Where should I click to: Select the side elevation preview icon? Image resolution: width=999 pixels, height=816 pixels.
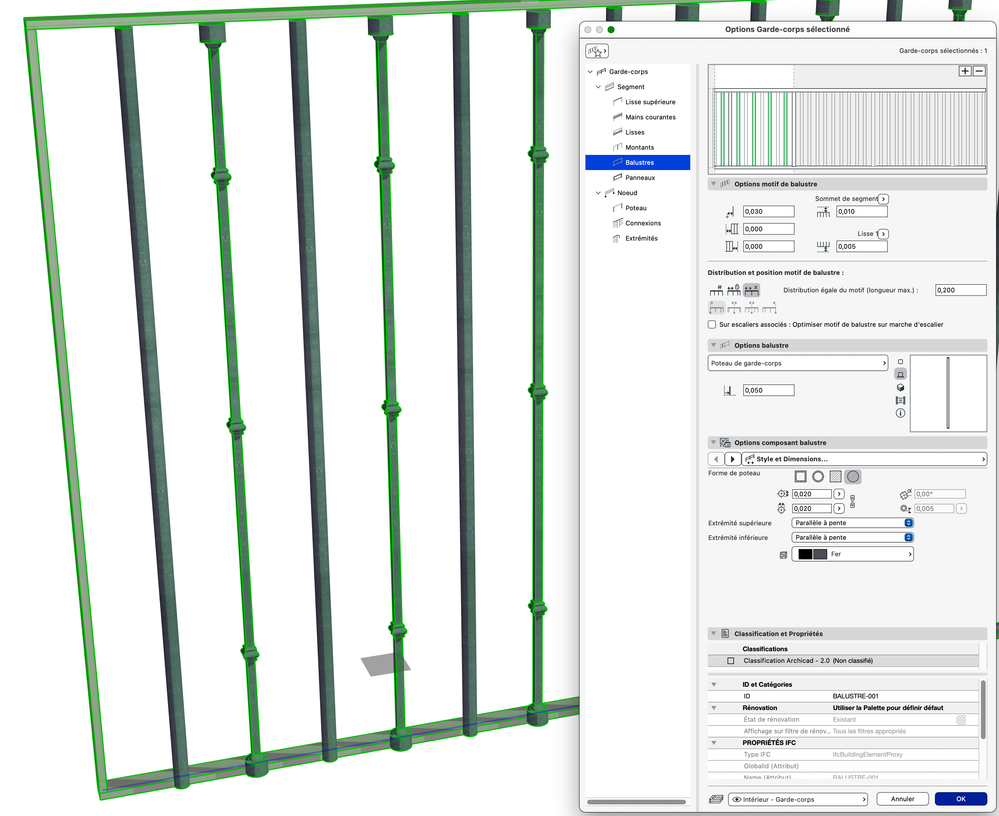[x=900, y=375]
